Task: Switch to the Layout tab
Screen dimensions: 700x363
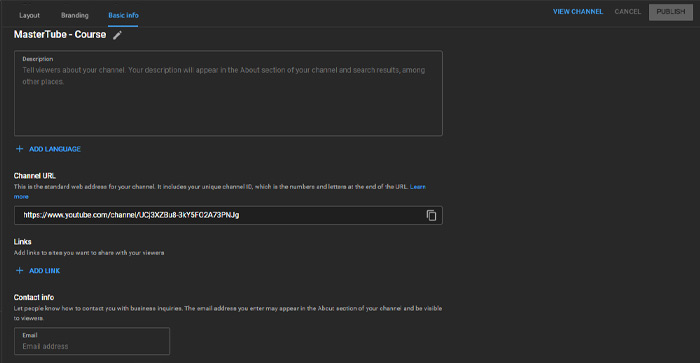Action: [x=29, y=15]
